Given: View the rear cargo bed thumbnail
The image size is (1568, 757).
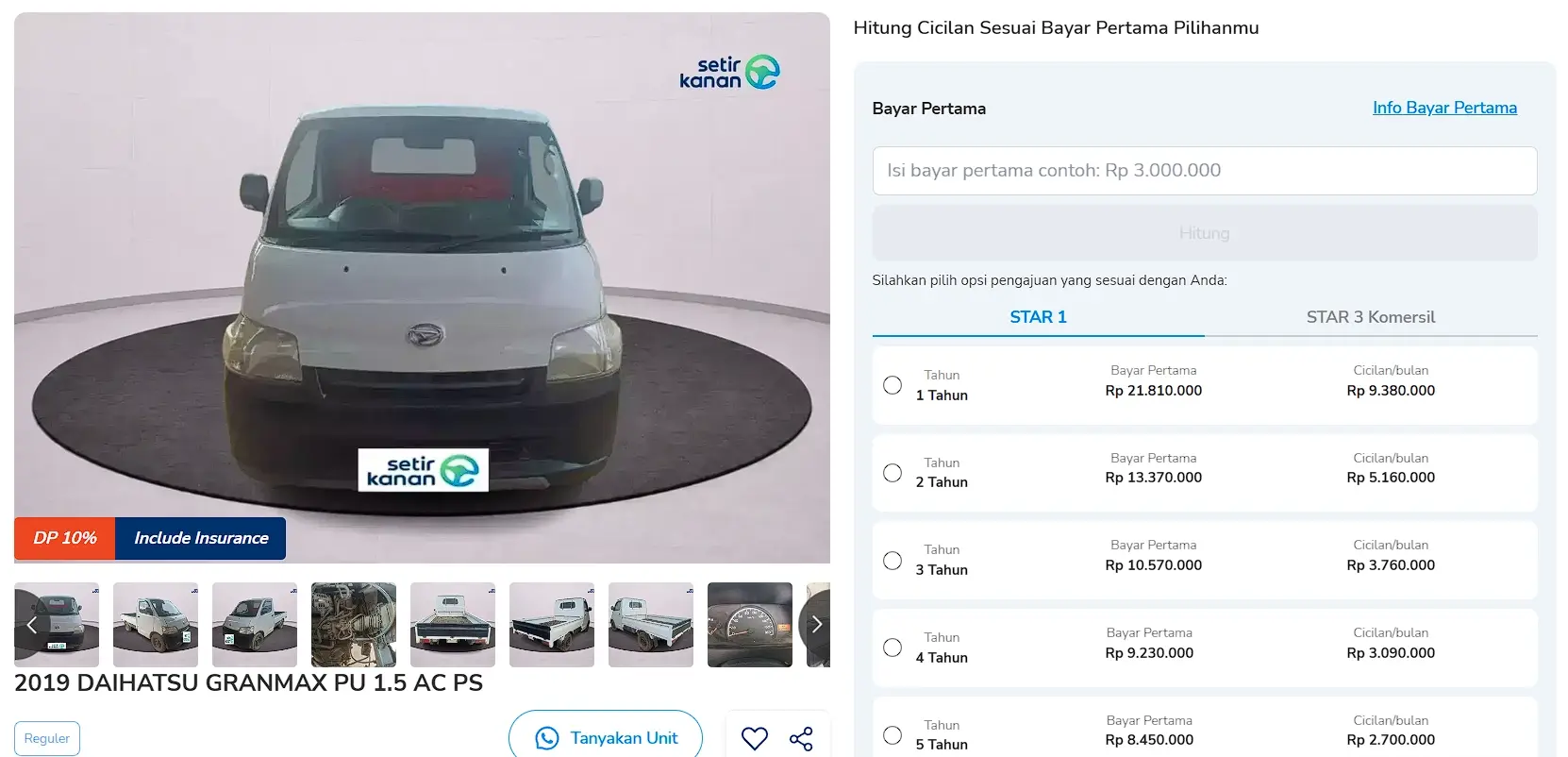Looking at the screenshot, I should point(453,625).
